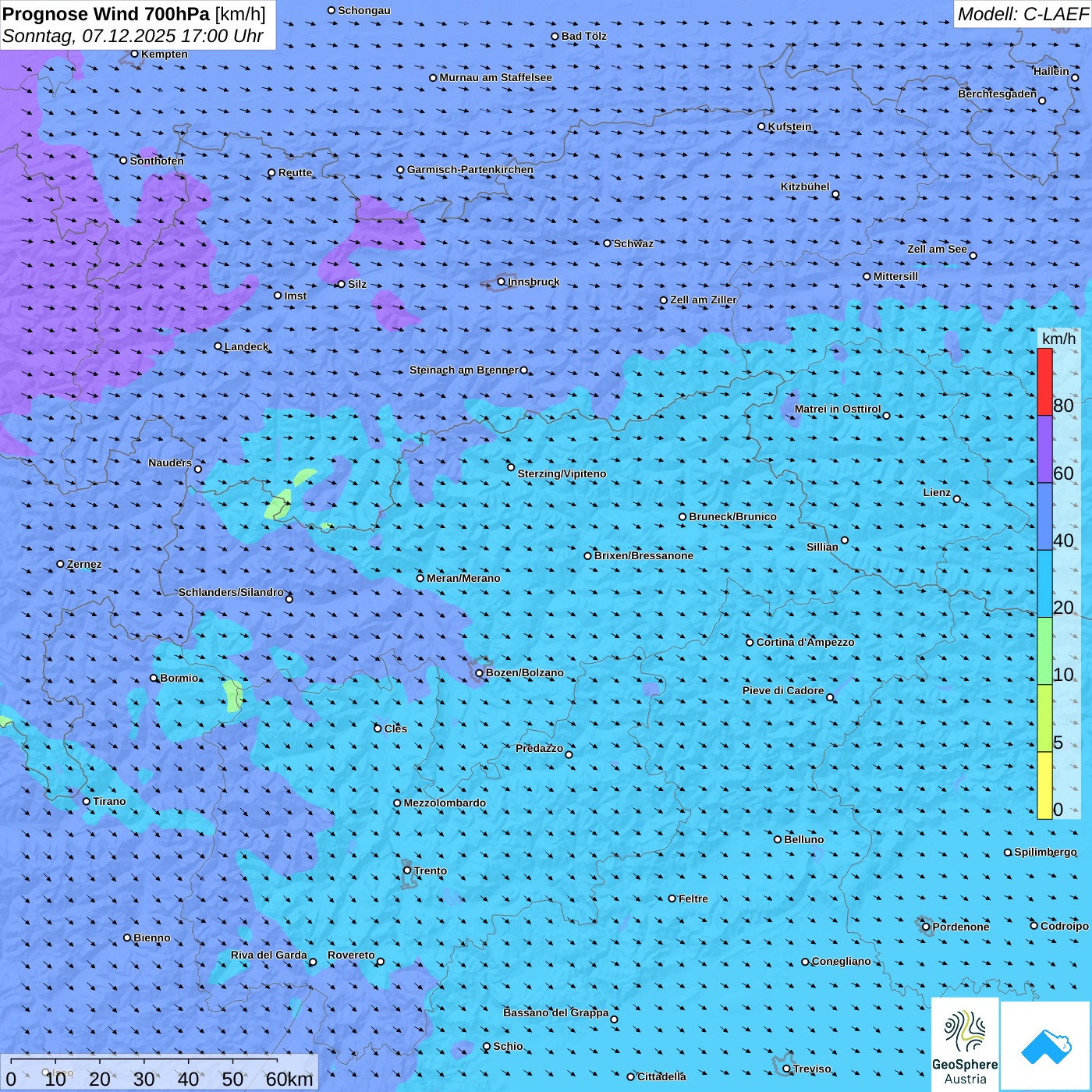Viewport: 1092px width, 1092px height.
Task: Click the Brixen/Bressanone label
Action: (x=643, y=555)
